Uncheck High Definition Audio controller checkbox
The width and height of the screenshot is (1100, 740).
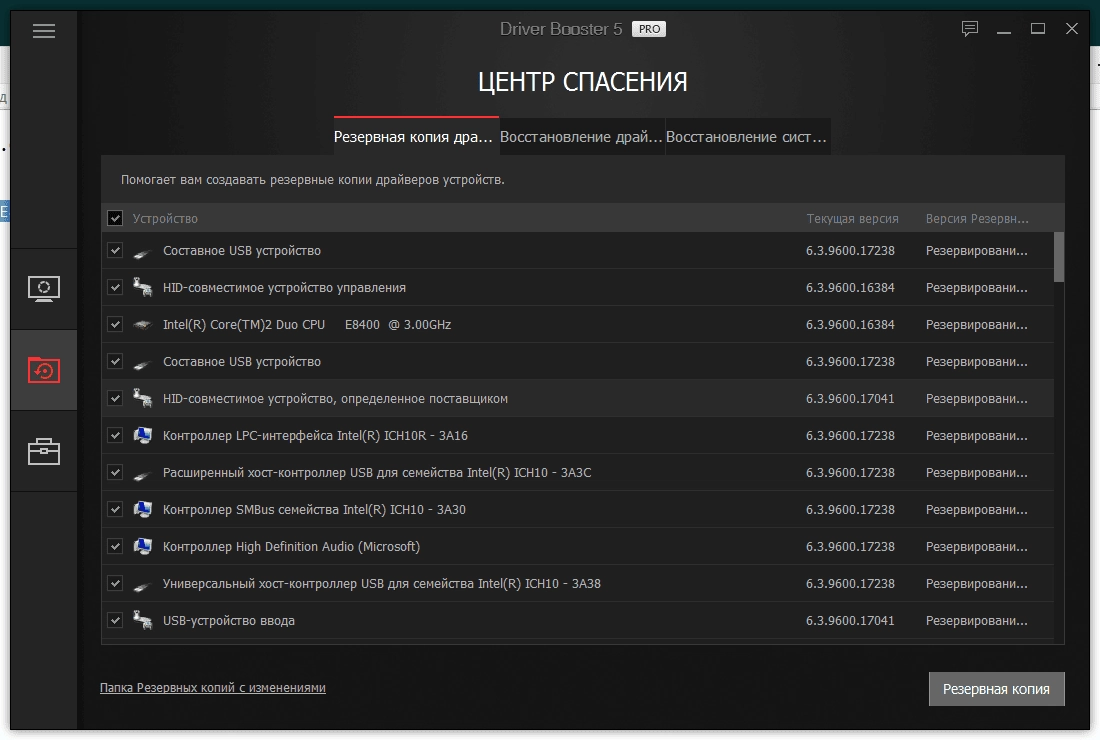115,546
